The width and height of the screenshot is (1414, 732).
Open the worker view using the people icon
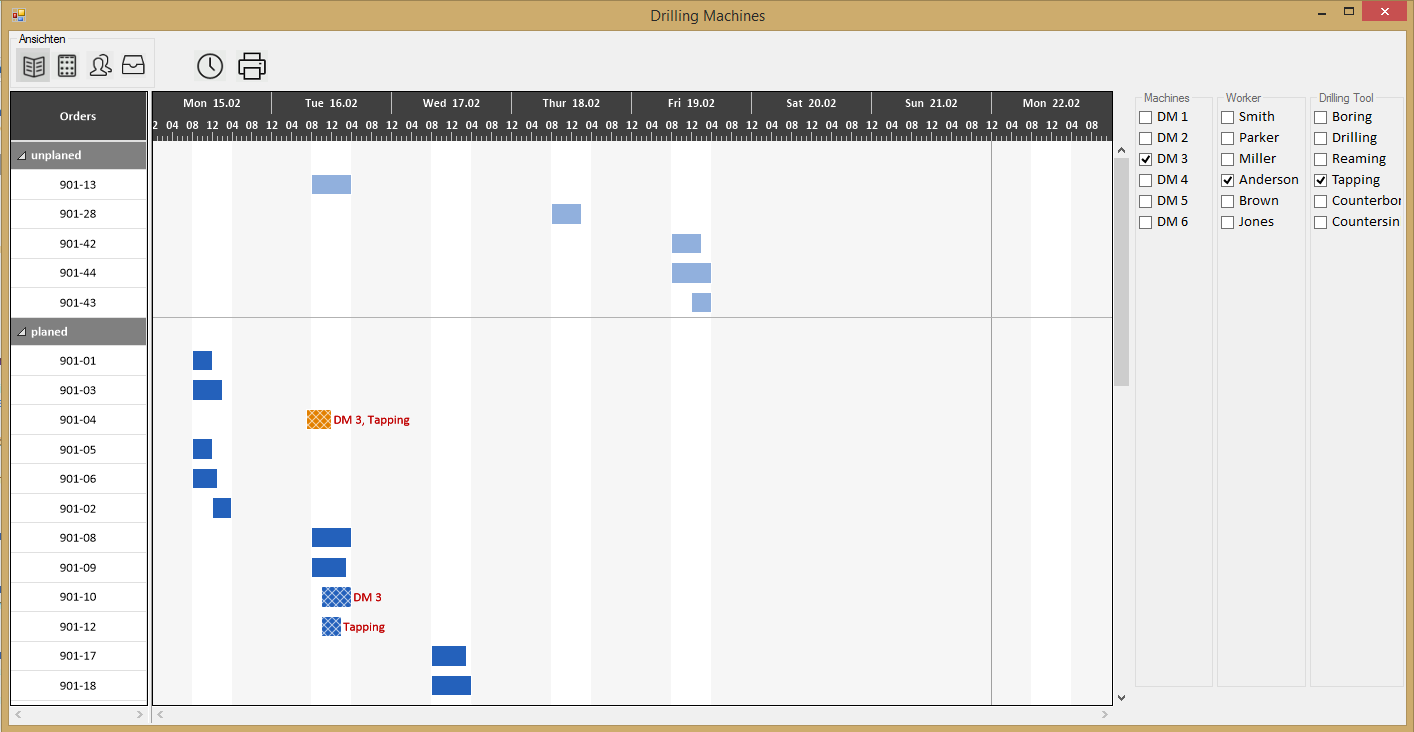(x=100, y=65)
